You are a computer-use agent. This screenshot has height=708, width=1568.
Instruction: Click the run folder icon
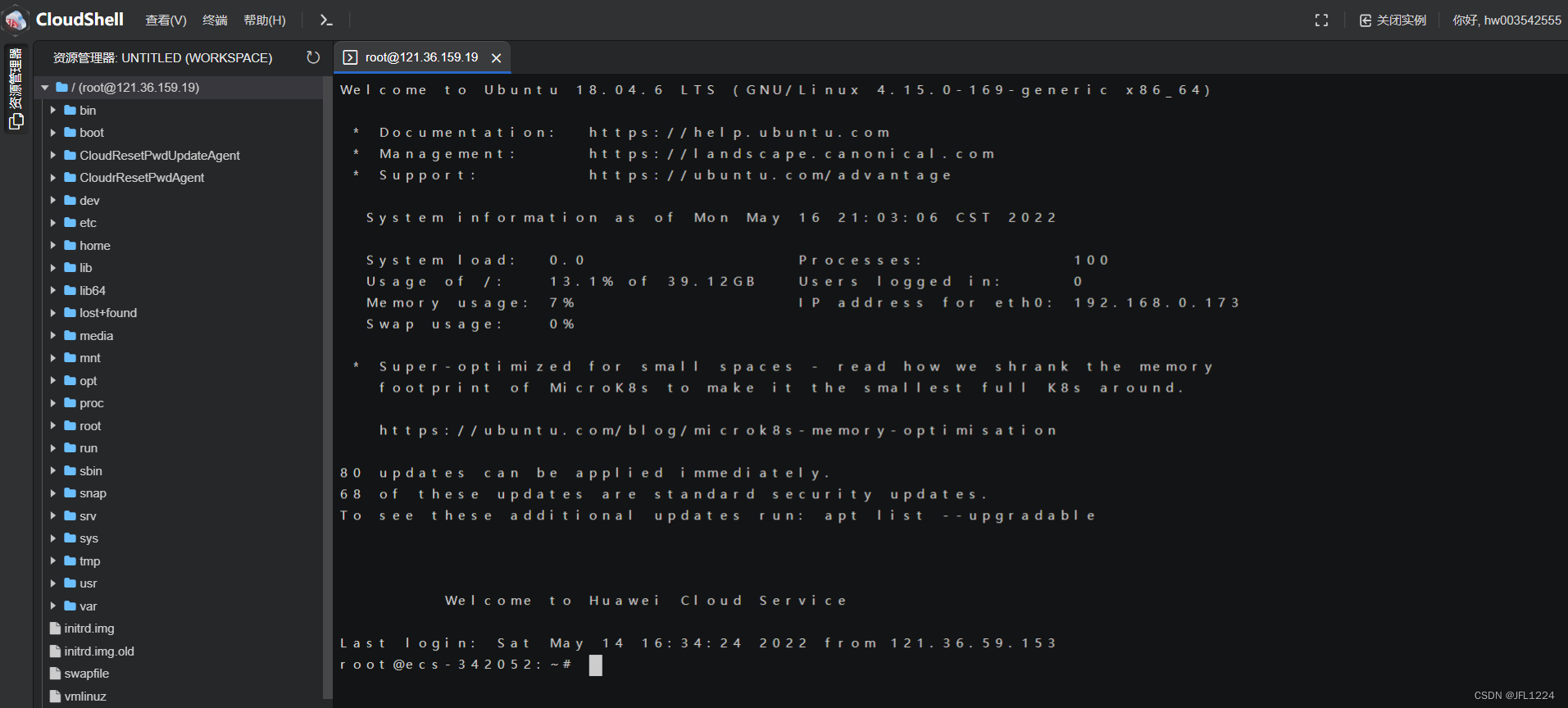[70, 448]
